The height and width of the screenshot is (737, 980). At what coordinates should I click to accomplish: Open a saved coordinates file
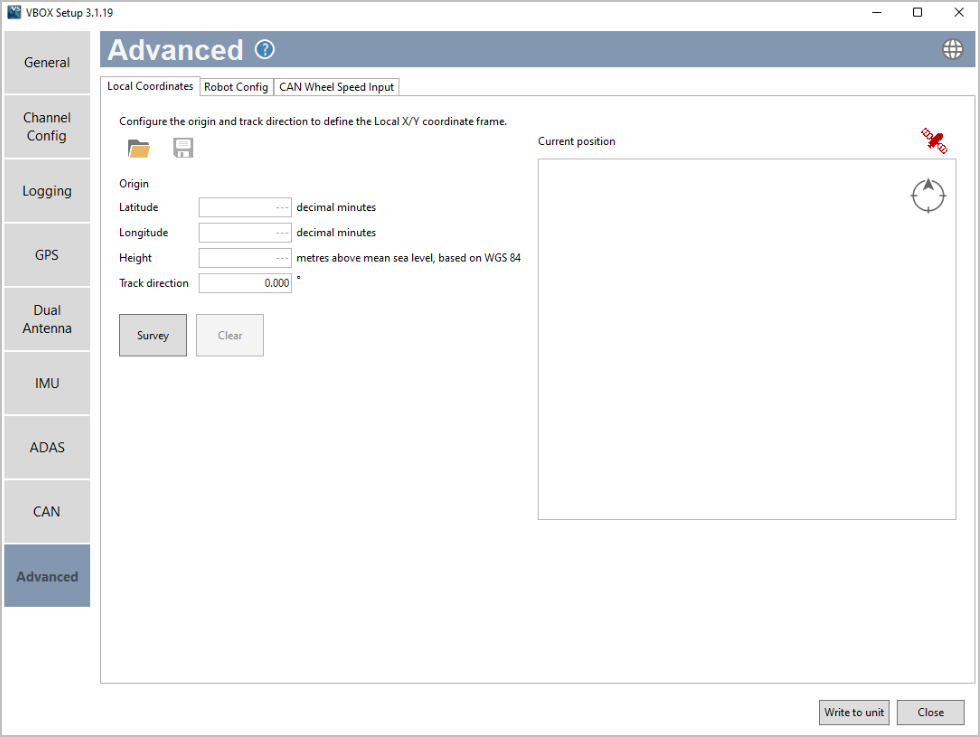139,147
